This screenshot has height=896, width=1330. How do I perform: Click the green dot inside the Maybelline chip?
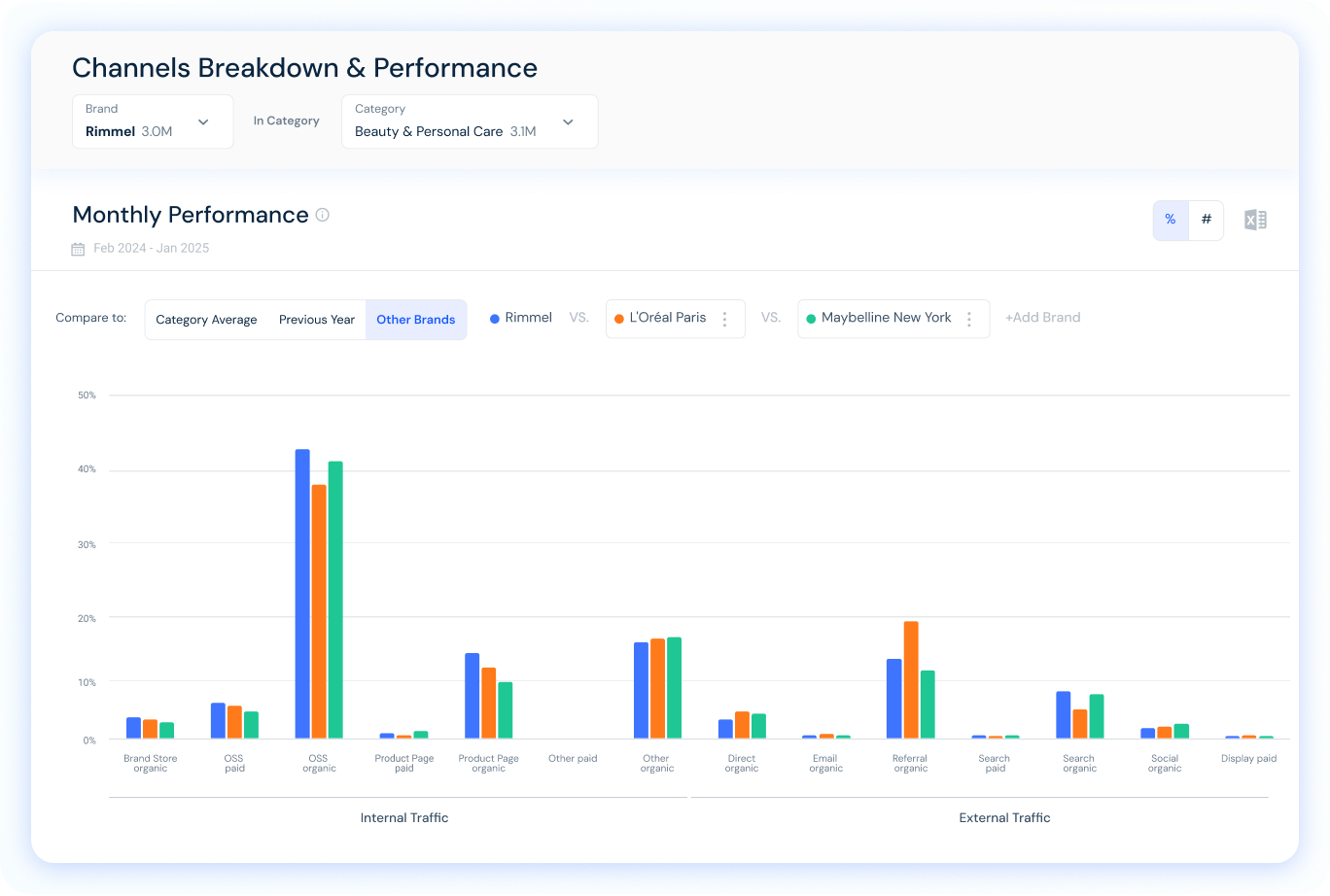811,318
